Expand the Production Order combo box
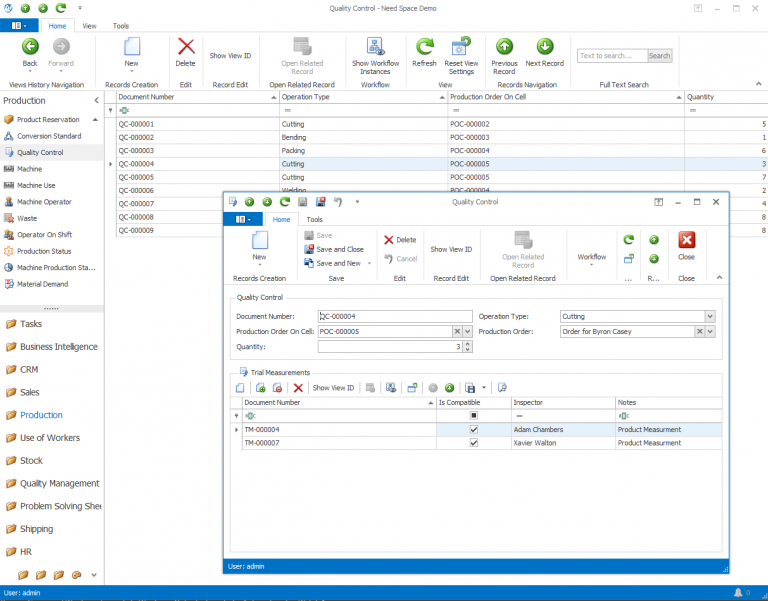 tap(710, 331)
